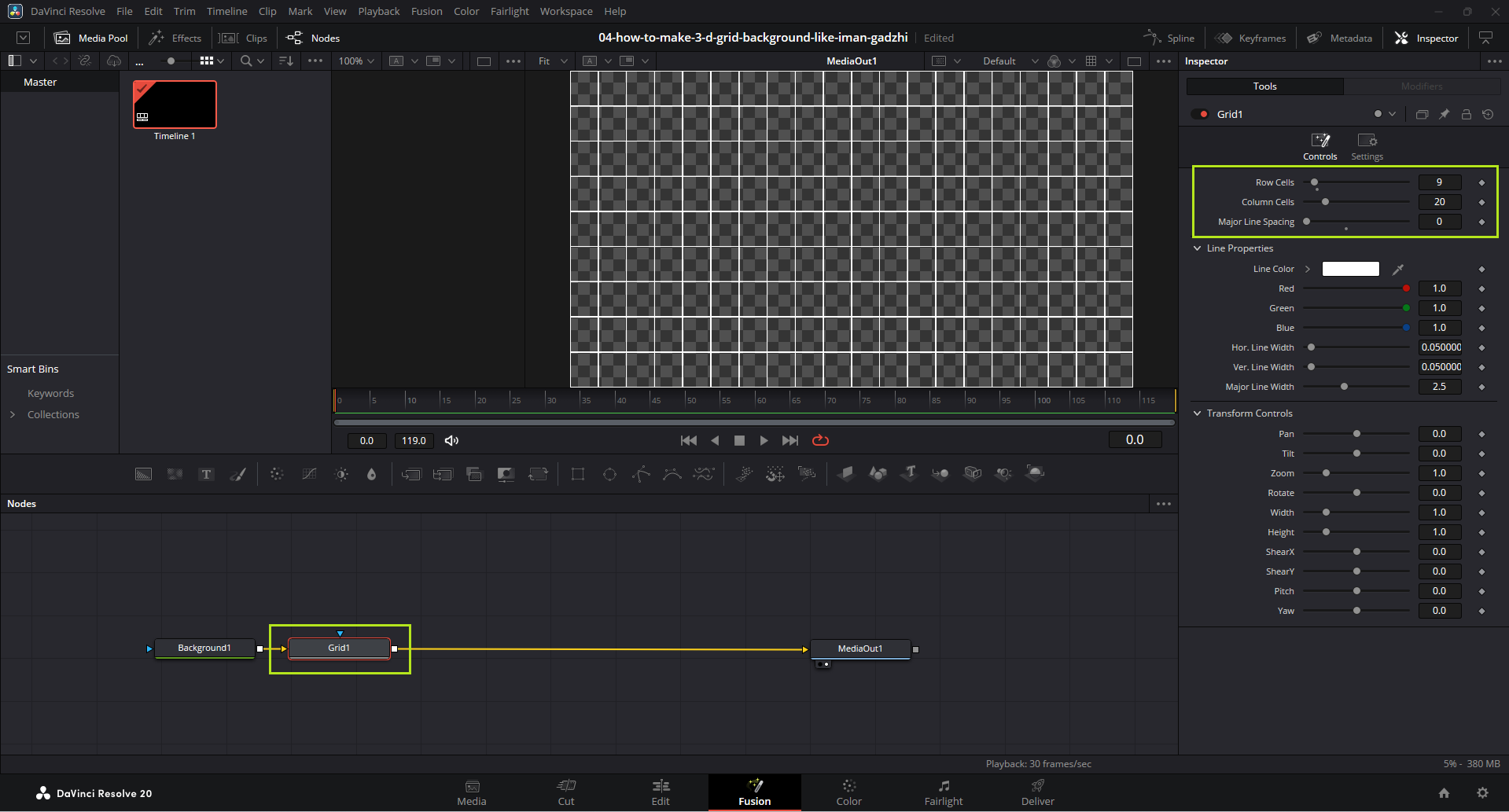Add a Text+ node from the toolbar

(x=206, y=474)
